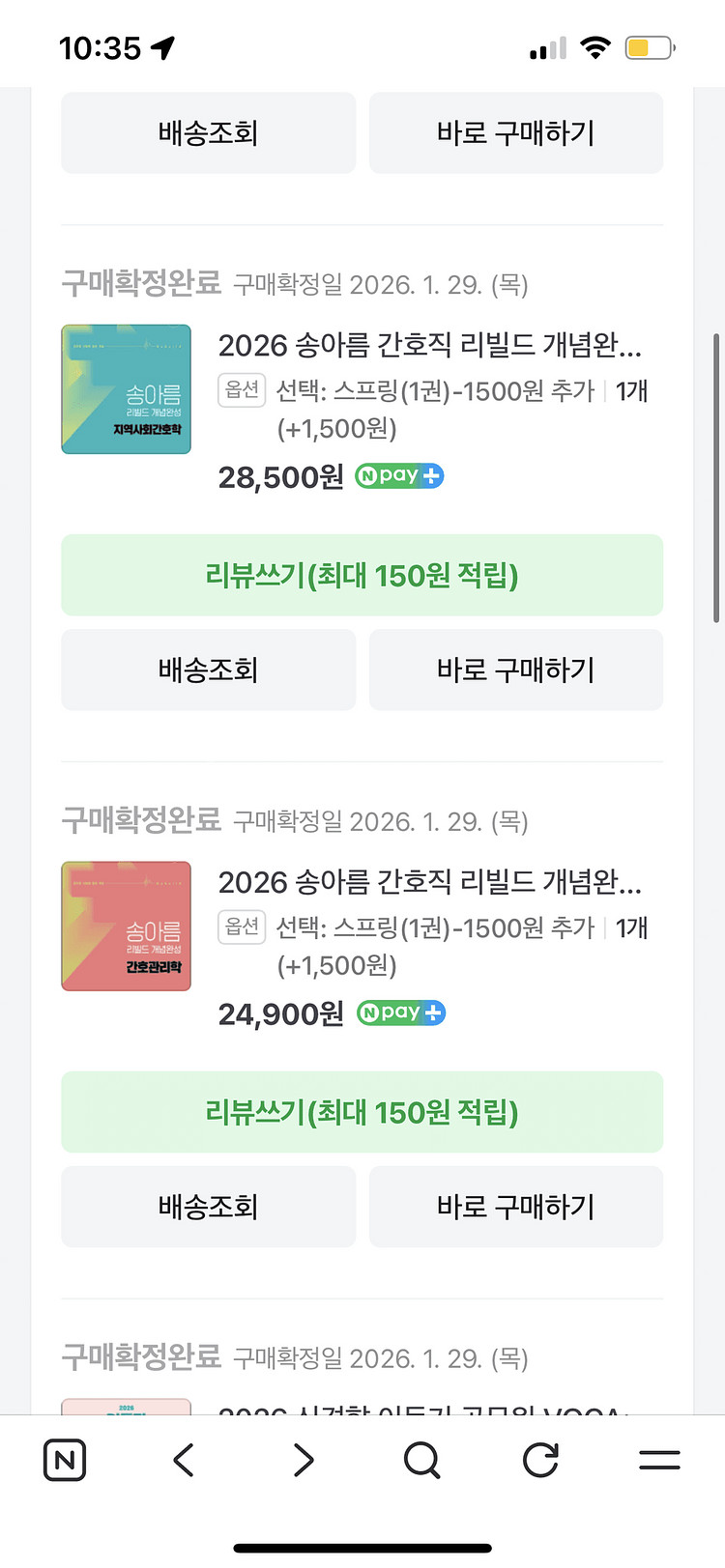Tap the topmost 바로 구매하기 button
Screen dimensions: 725x1568
(x=516, y=133)
